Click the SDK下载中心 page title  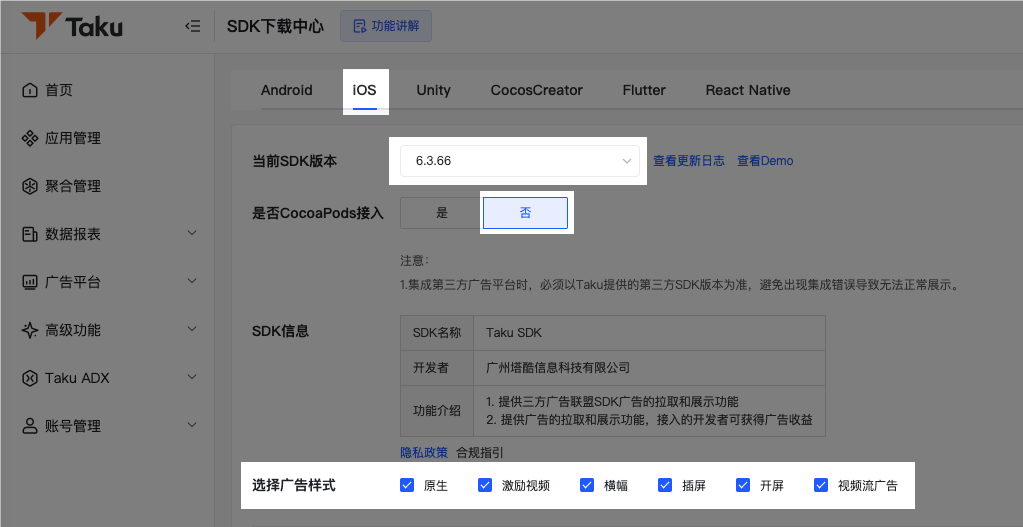(275, 27)
